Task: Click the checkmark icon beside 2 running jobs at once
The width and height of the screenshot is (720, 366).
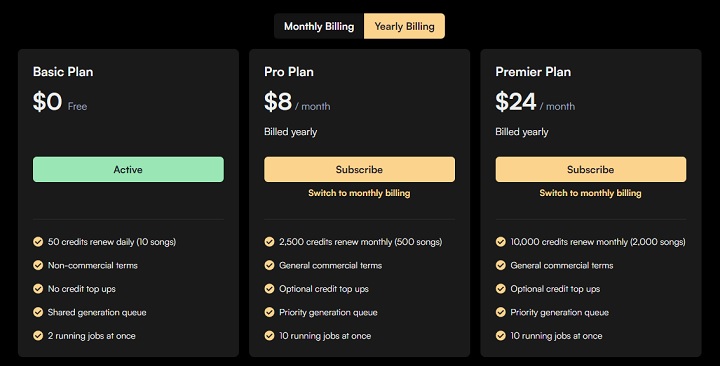Action: 38,335
